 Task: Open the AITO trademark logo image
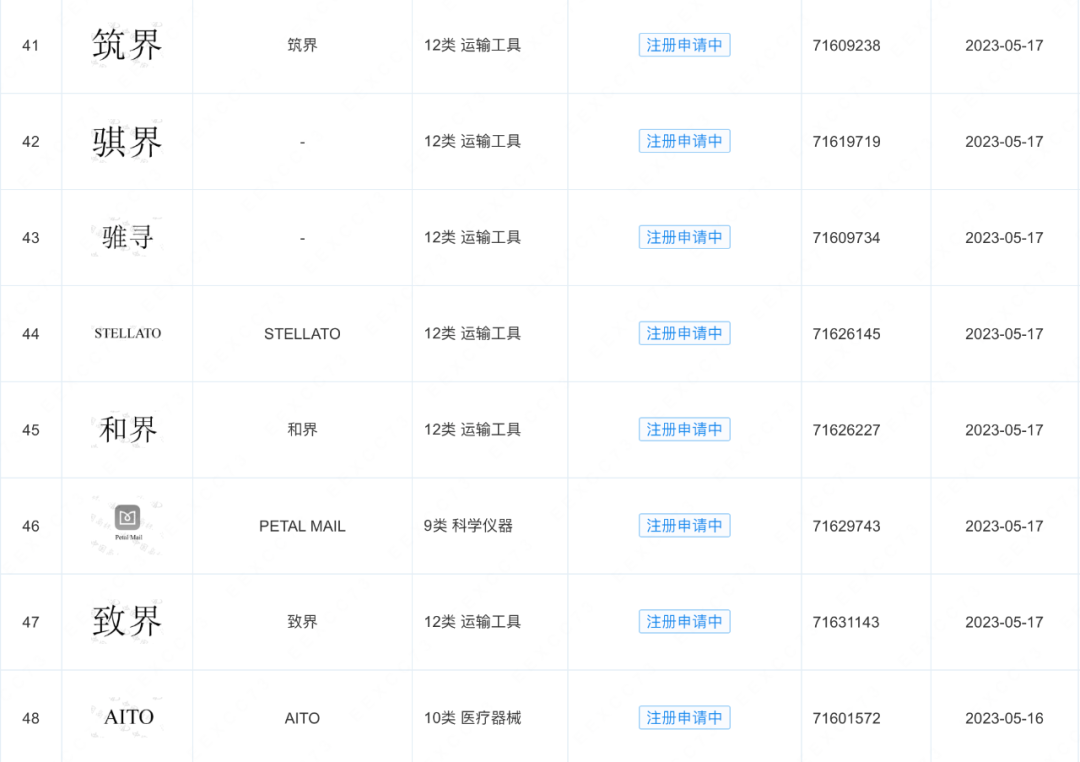[x=127, y=717]
